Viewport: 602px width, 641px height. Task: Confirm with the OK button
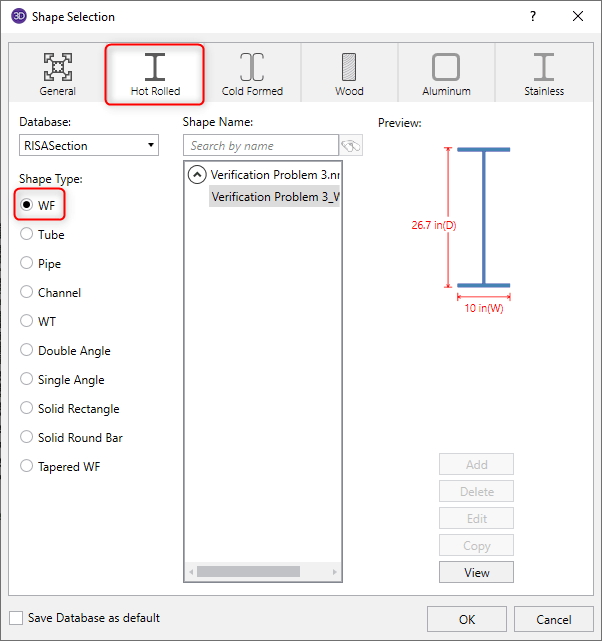click(467, 620)
